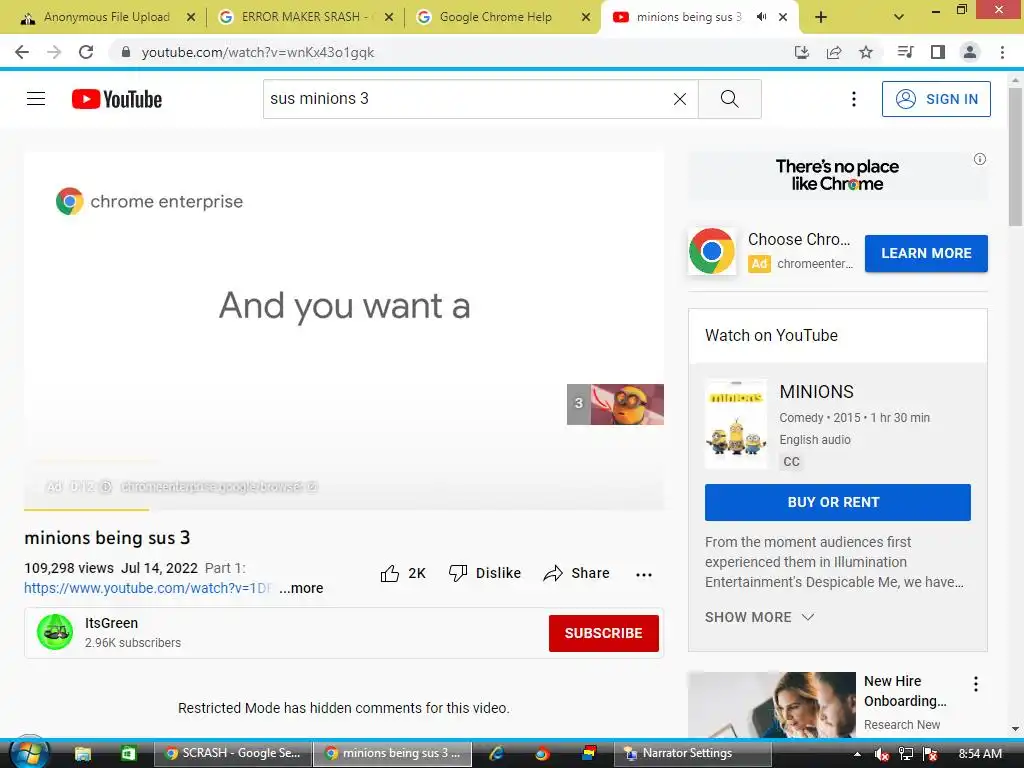Image resolution: width=1024 pixels, height=768 pixels.
Task: Open ItsGreen channel name
Action: coord(111,623)
